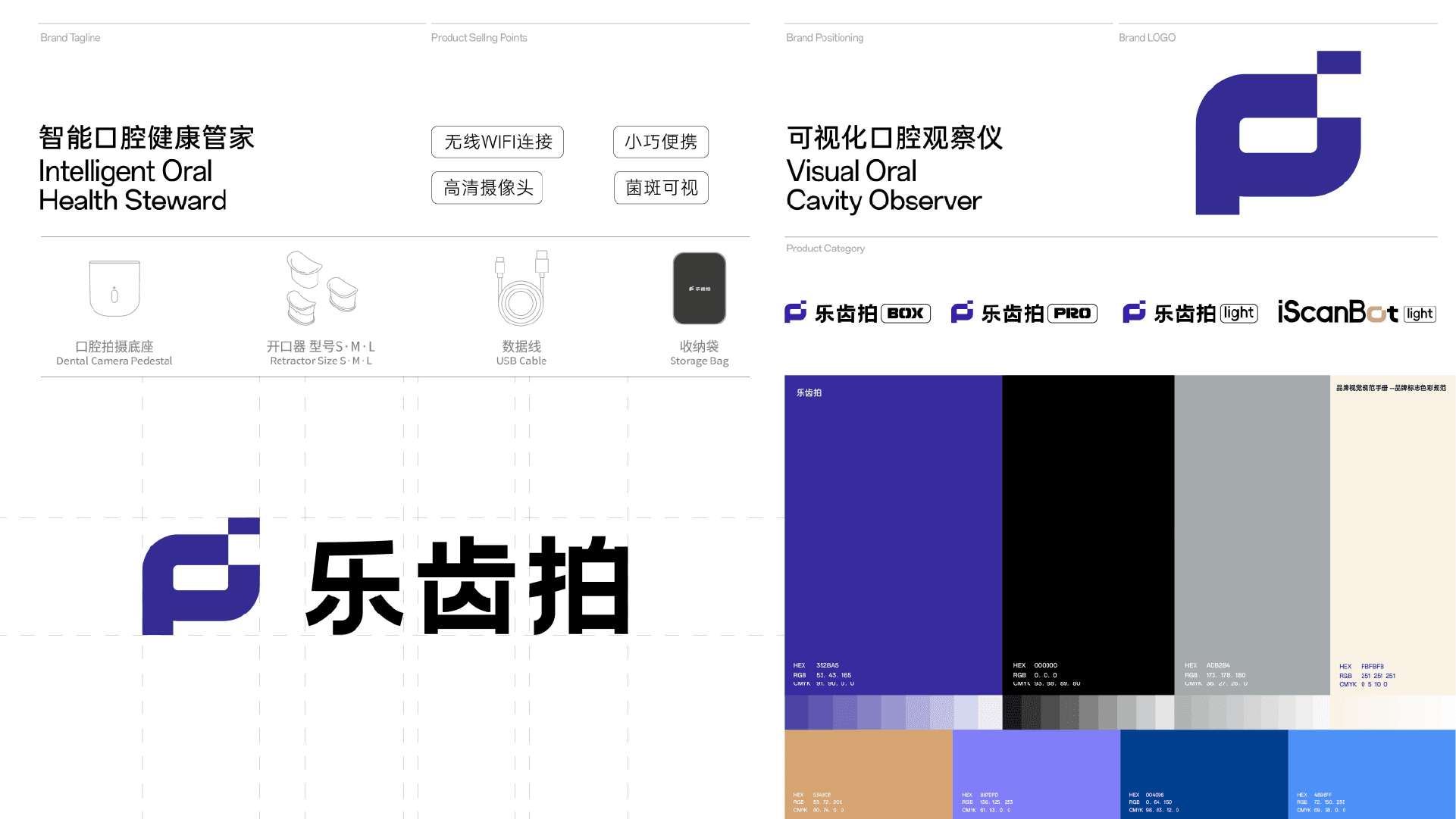This screenshot has height=819, width=1456.
Task: Click the 无线WIFI连接 tag
Action: (x=497, y=142)
